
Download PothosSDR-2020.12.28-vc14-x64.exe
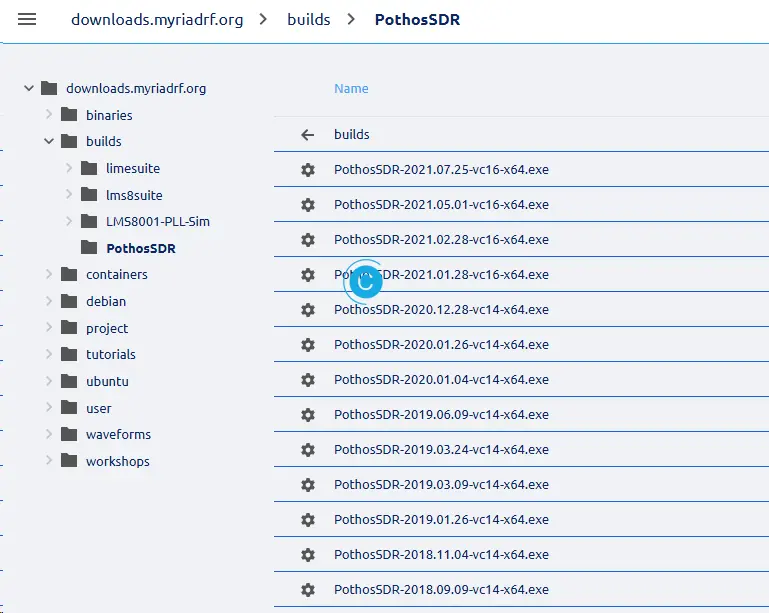click(x=441, y=309)
